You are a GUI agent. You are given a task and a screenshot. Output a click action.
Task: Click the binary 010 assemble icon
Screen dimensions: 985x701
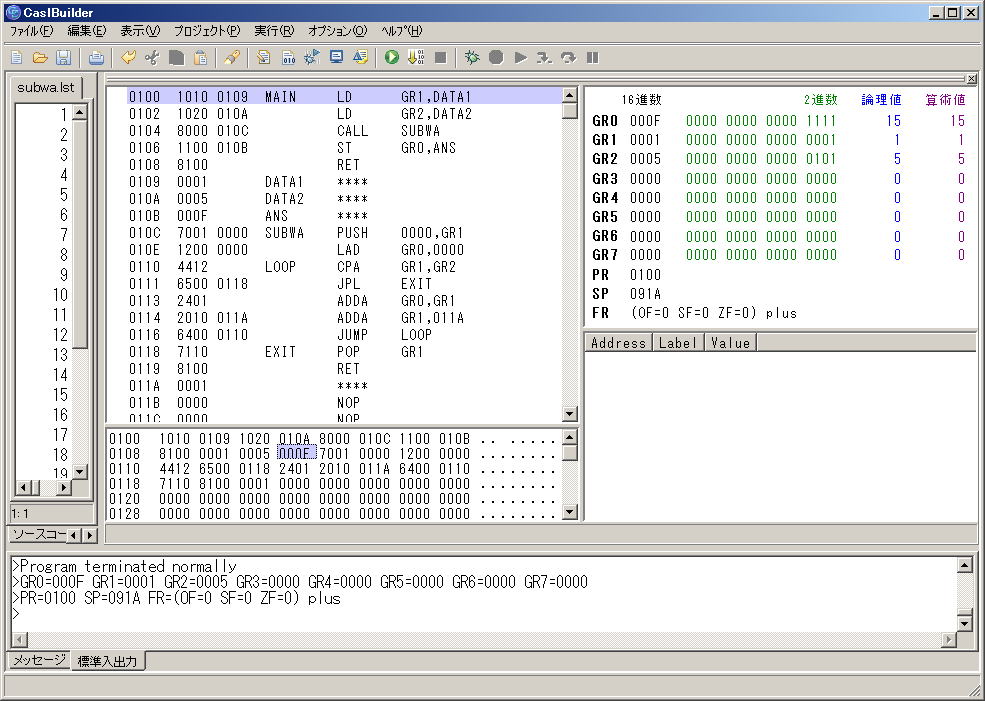288,58
